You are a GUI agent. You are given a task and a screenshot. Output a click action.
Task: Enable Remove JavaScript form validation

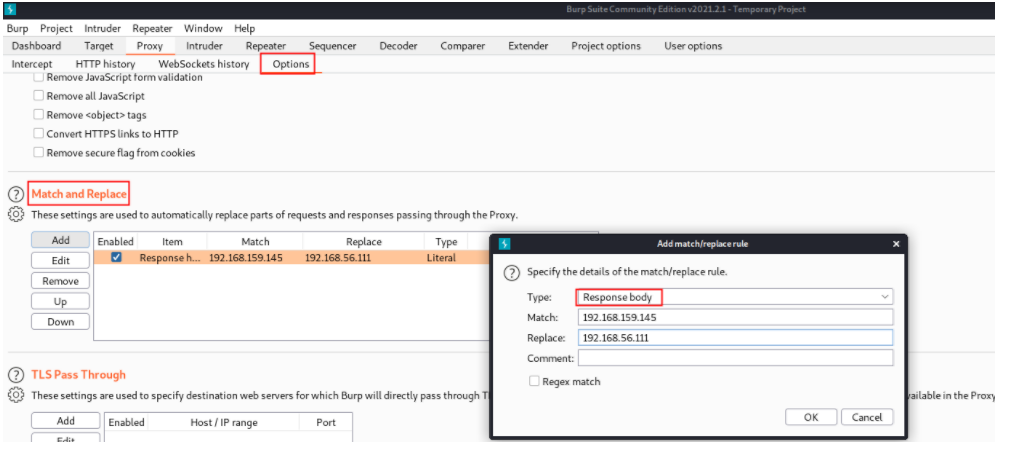tap(39, 77)
